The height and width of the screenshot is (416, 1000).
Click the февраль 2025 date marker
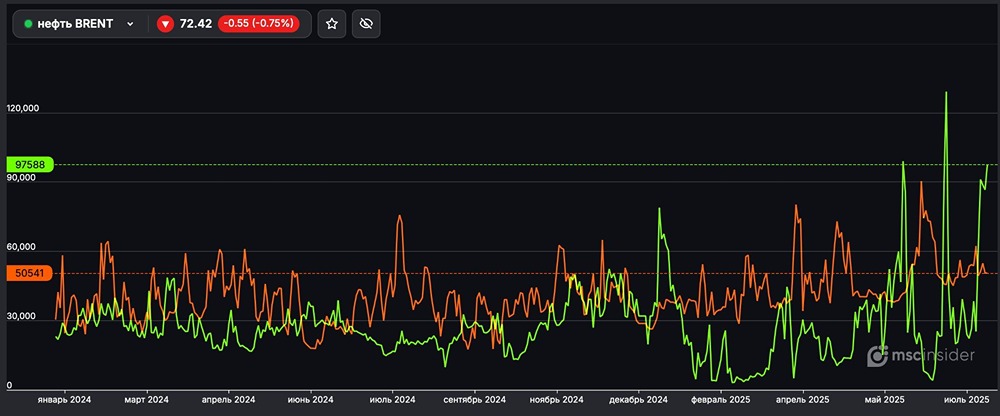point(718,399)
